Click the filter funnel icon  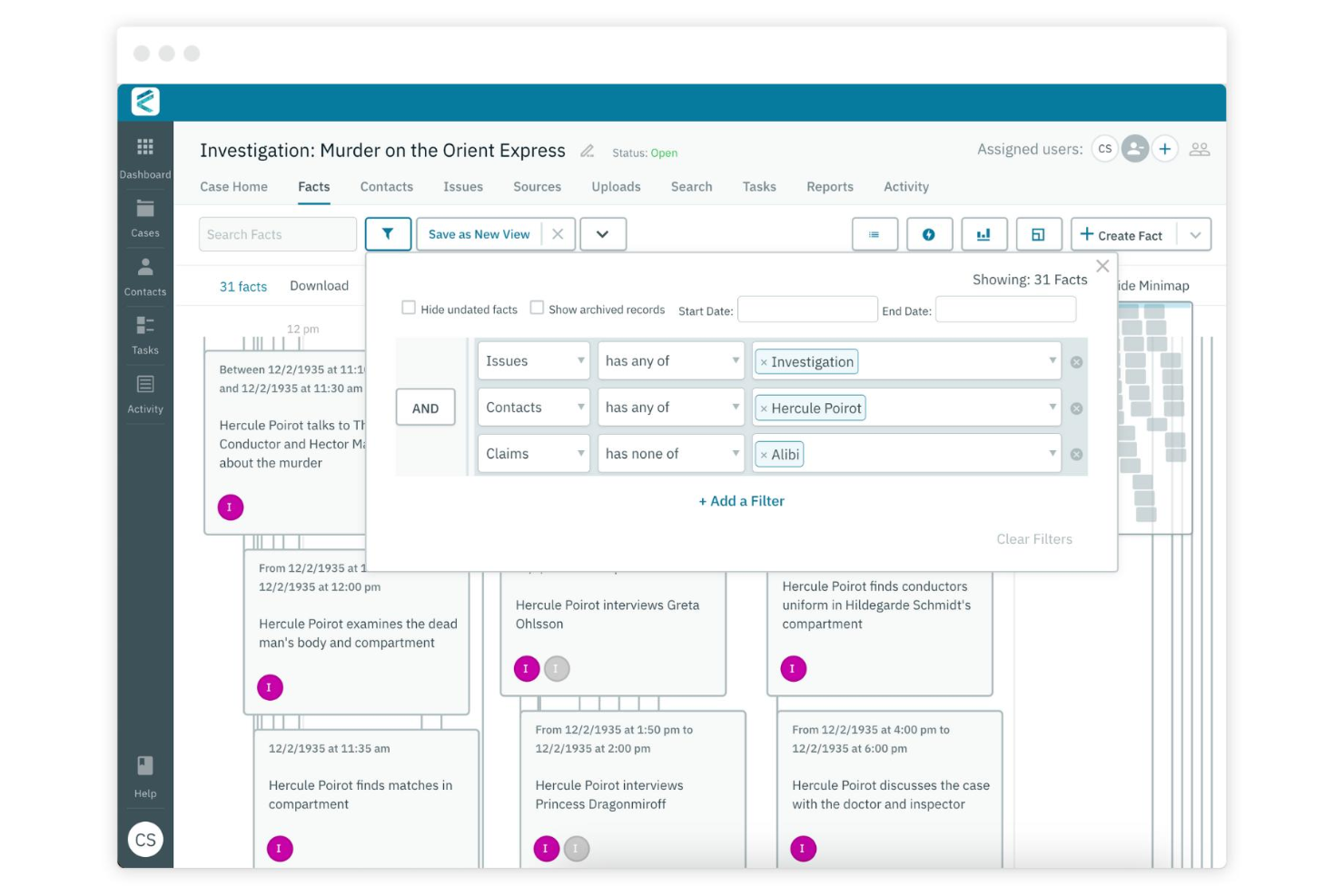pyautogui.click(x=388, y=233)
